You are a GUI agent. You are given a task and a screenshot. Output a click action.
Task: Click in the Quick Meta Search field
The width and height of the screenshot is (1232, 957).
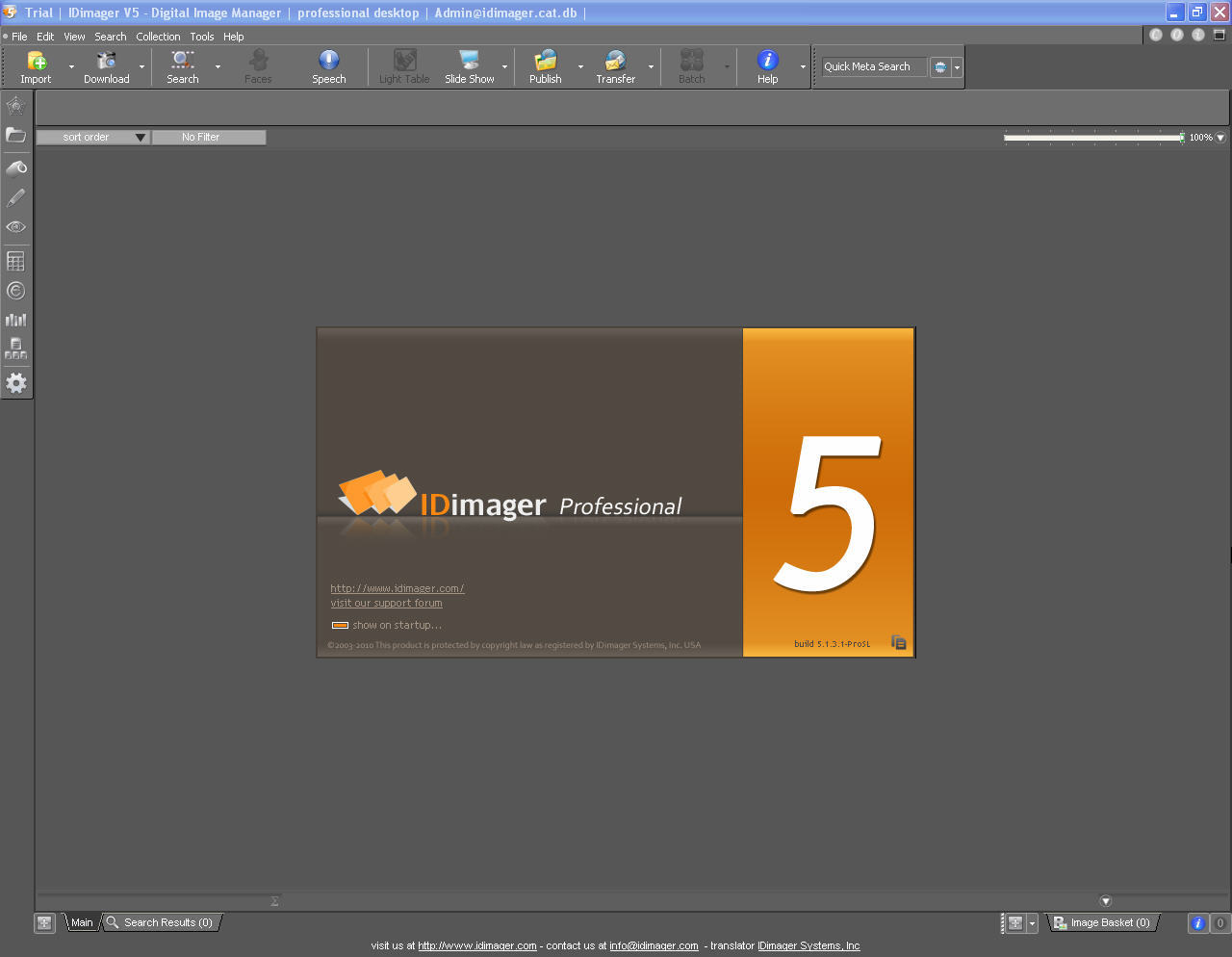874,66
